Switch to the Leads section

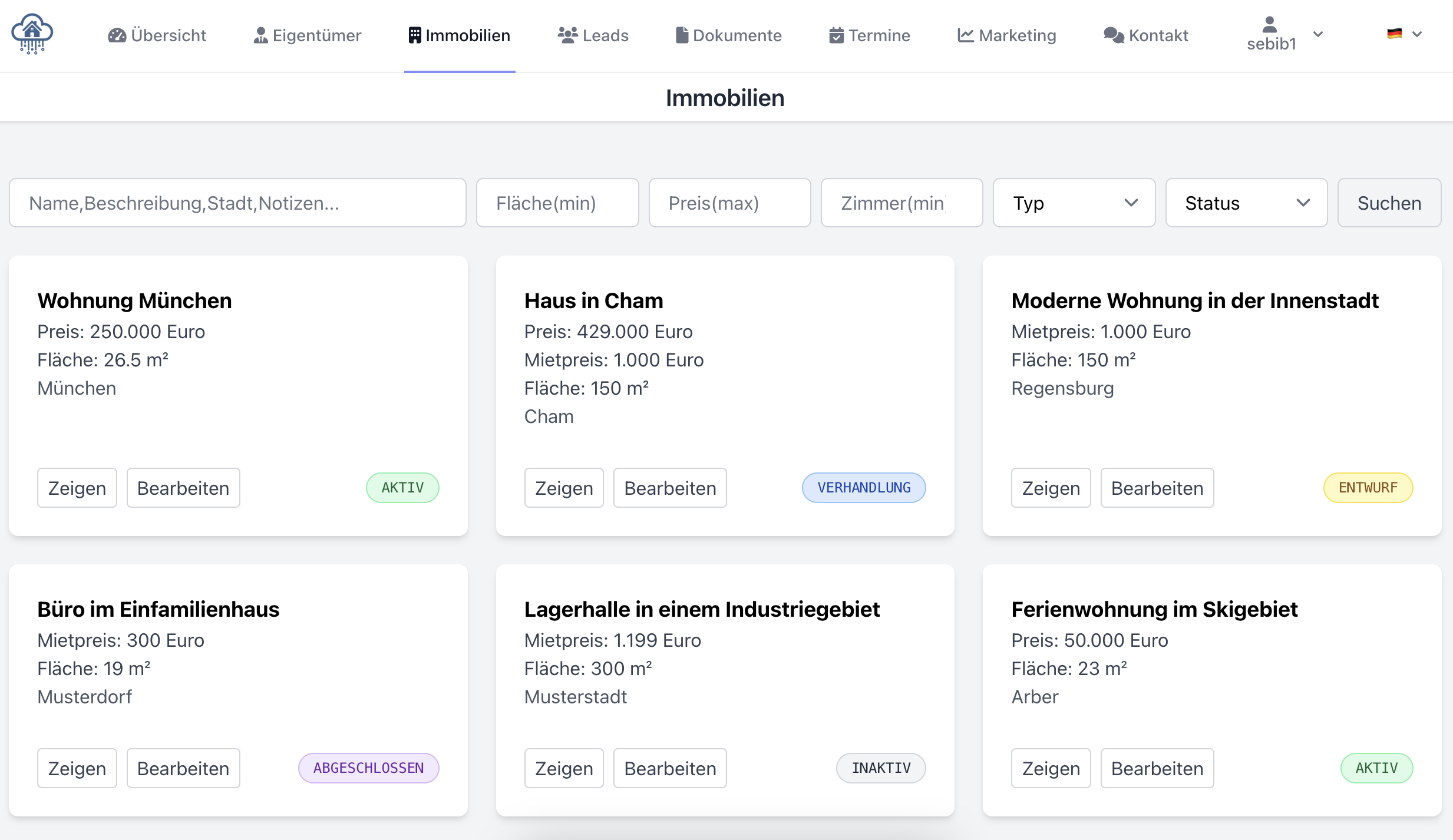coord(593,35)
